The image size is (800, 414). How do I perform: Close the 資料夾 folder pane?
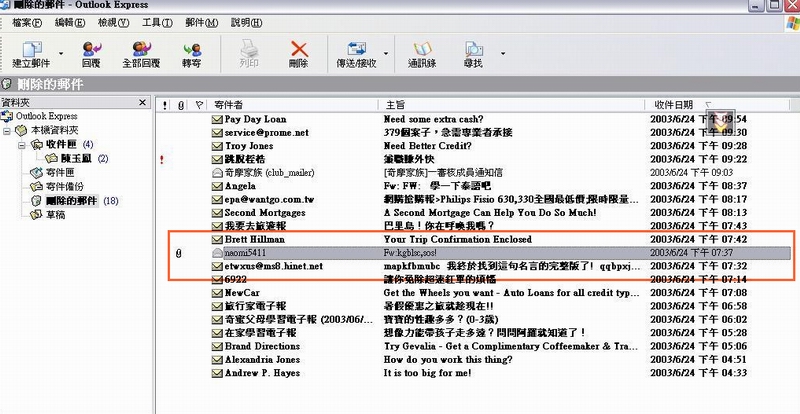(143, 103)
